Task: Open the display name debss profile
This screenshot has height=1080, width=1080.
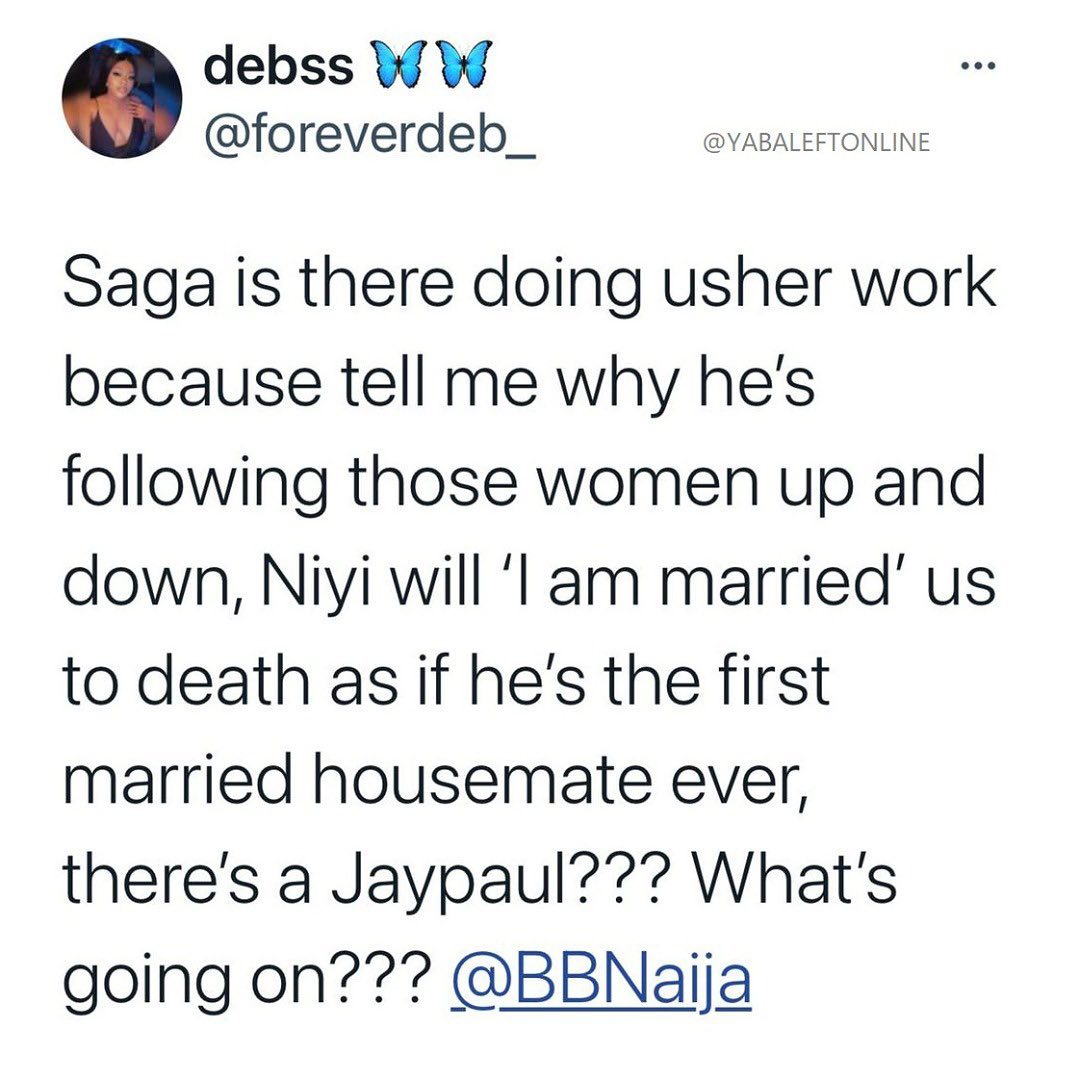Action: pos(278,68)
